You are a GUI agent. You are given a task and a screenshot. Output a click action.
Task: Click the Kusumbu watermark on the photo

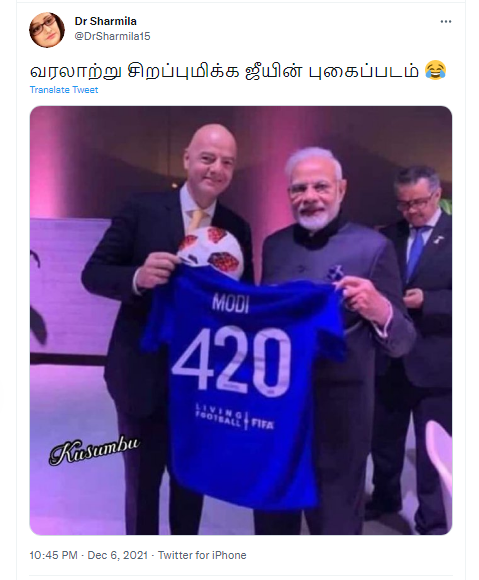[95, 450]
